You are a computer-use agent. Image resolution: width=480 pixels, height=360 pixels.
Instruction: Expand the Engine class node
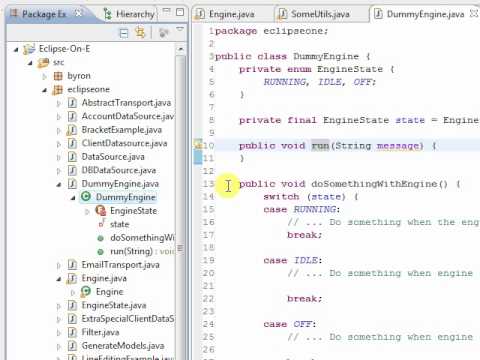[73, 292]
